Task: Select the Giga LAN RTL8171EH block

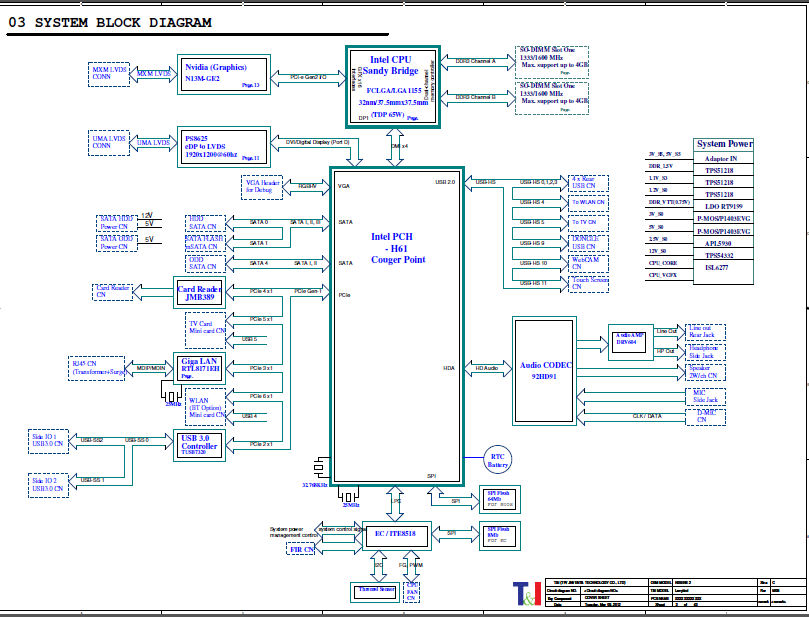Action: pos(199,368)
